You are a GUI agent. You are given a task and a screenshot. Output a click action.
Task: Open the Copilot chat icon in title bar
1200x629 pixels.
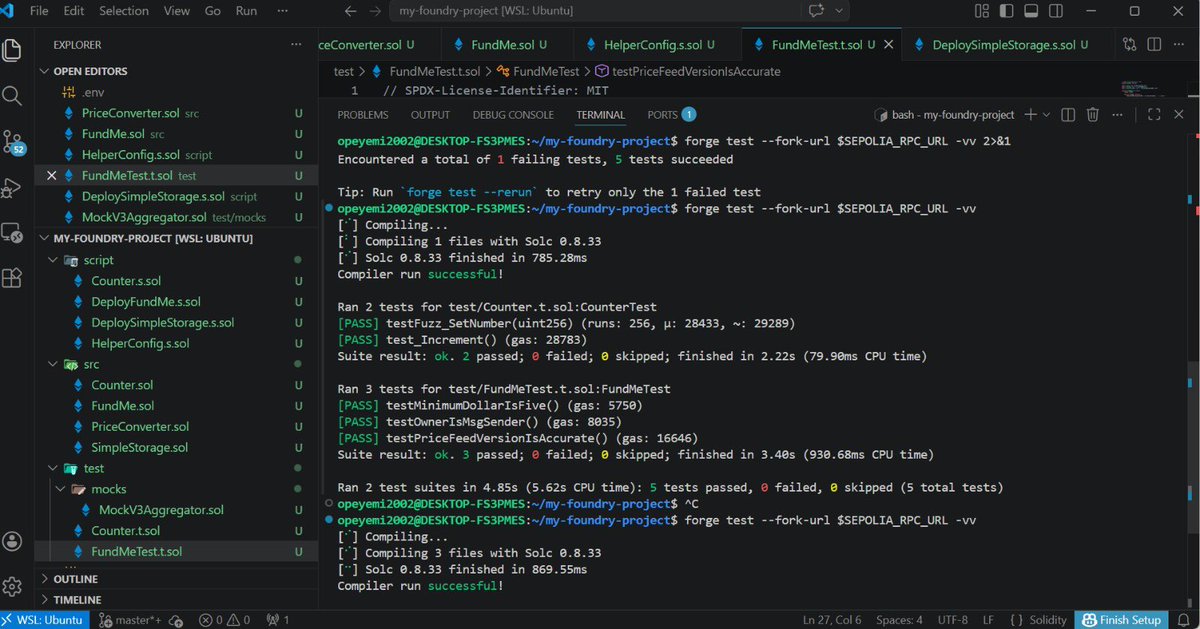coord(816,11)
